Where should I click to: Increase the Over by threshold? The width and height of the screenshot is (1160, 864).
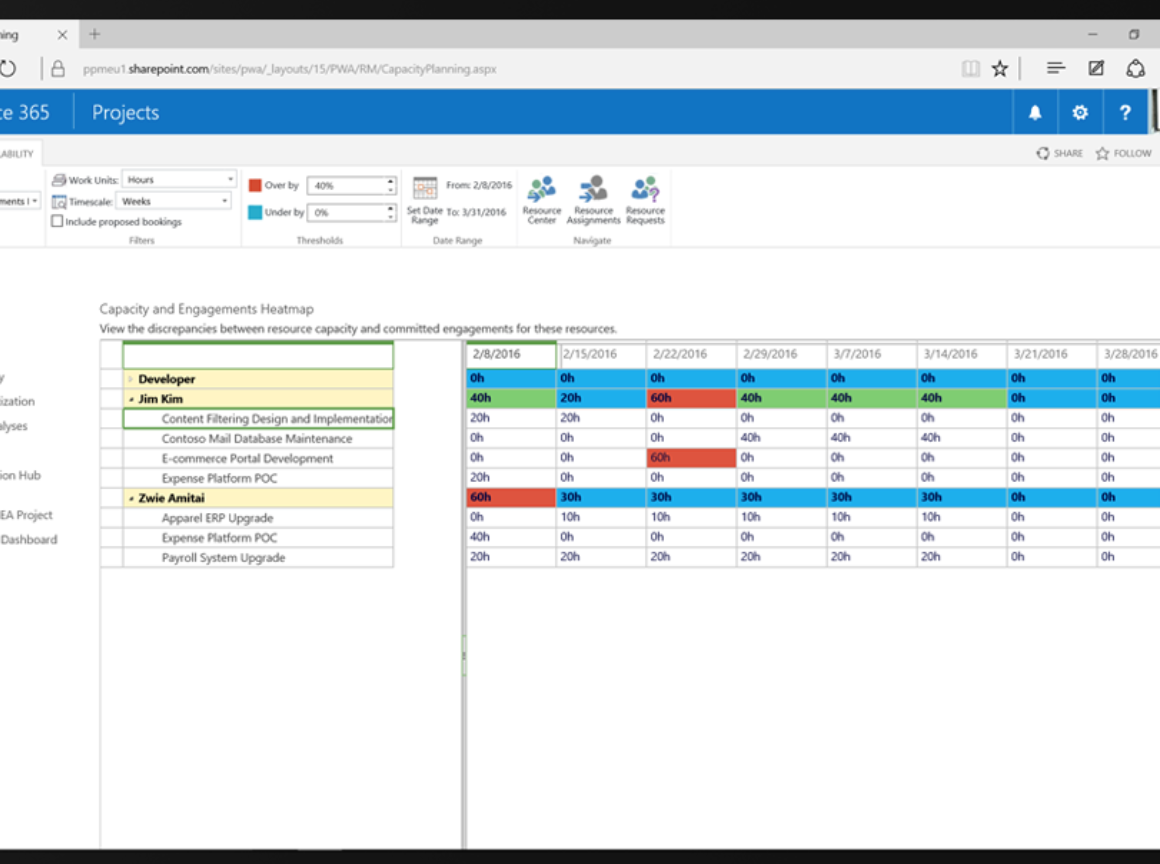pos(391,181)
